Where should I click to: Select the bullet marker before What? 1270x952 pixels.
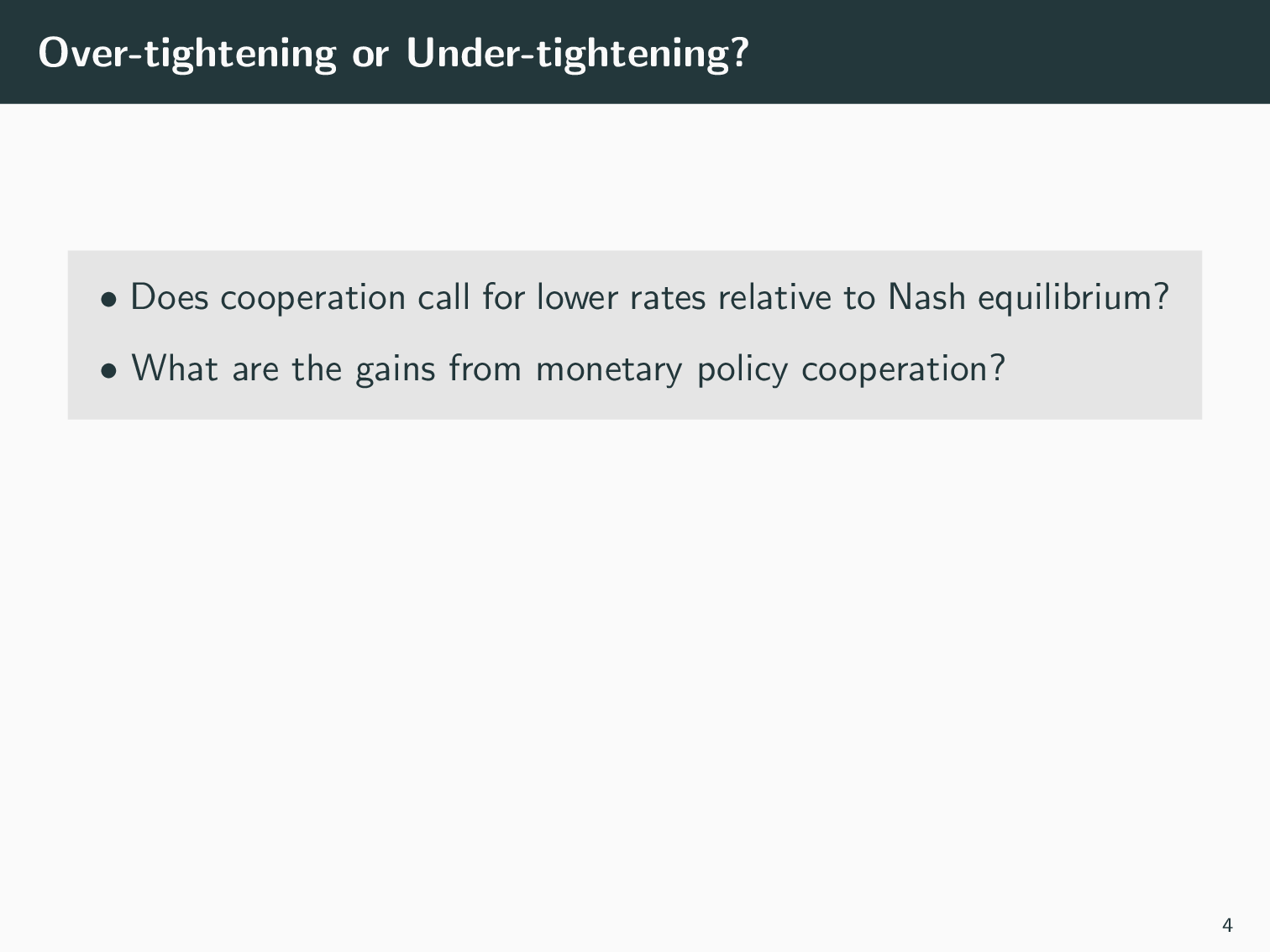108,372
